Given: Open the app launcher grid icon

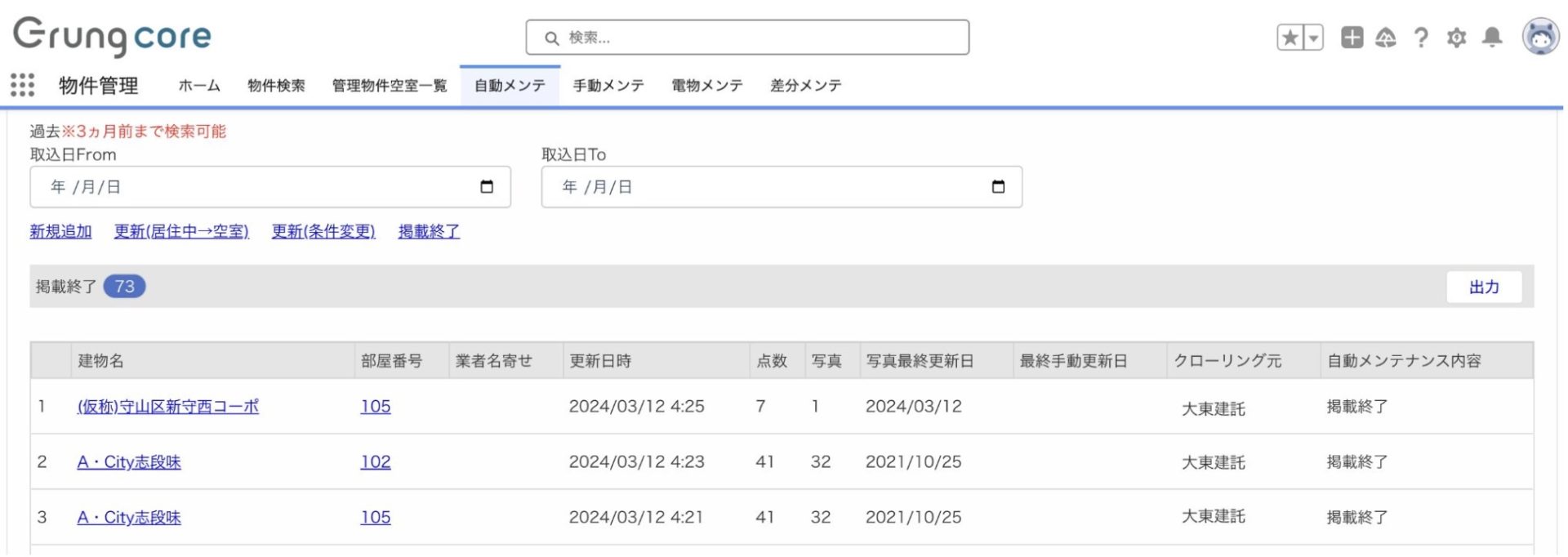Looking at the screenshot, I should coord(22,85).
